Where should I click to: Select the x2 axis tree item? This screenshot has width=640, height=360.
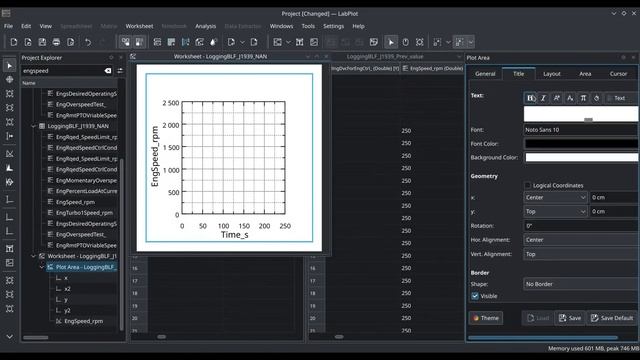point(67,289)
